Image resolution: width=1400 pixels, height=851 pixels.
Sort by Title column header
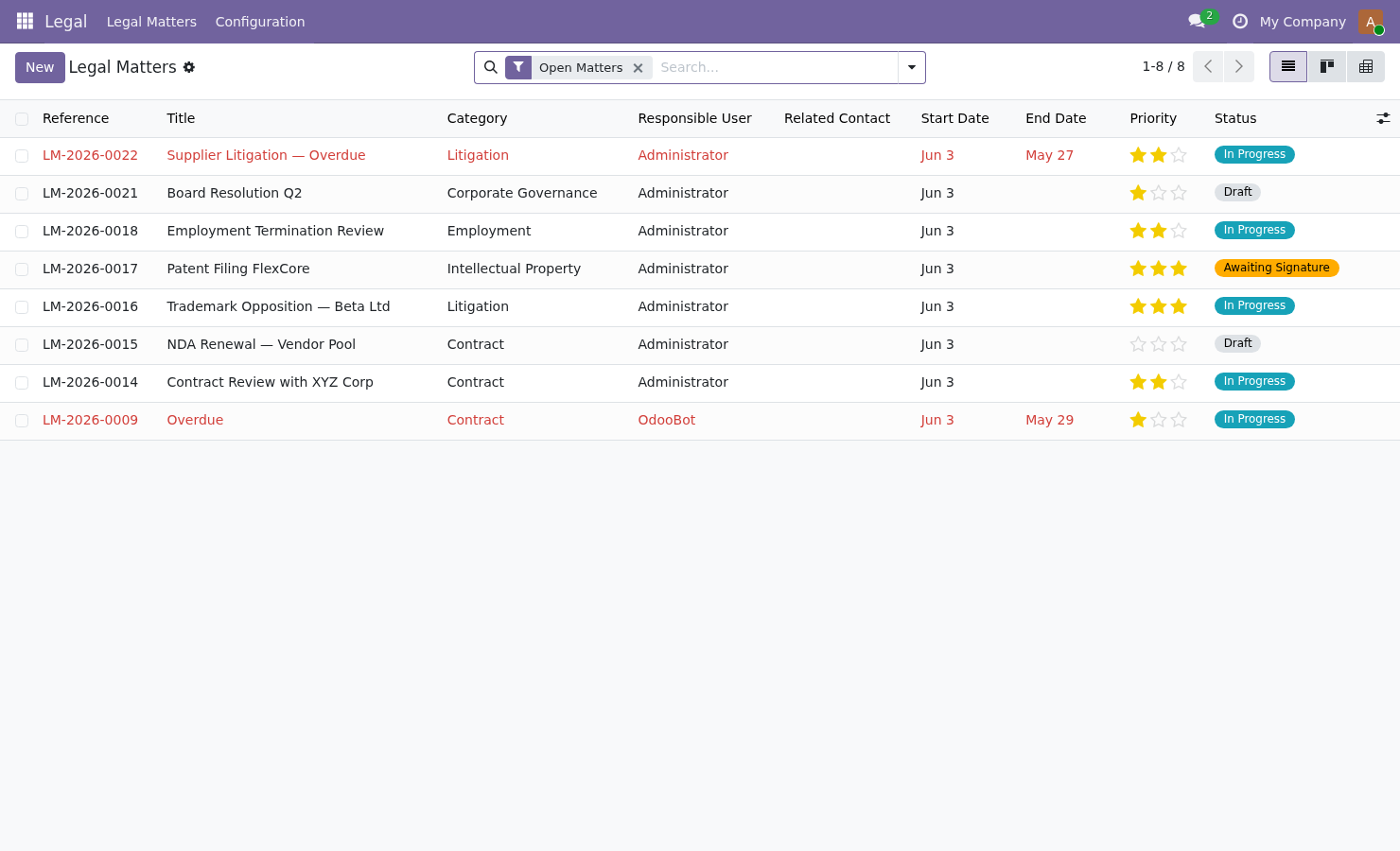[181, 118]
